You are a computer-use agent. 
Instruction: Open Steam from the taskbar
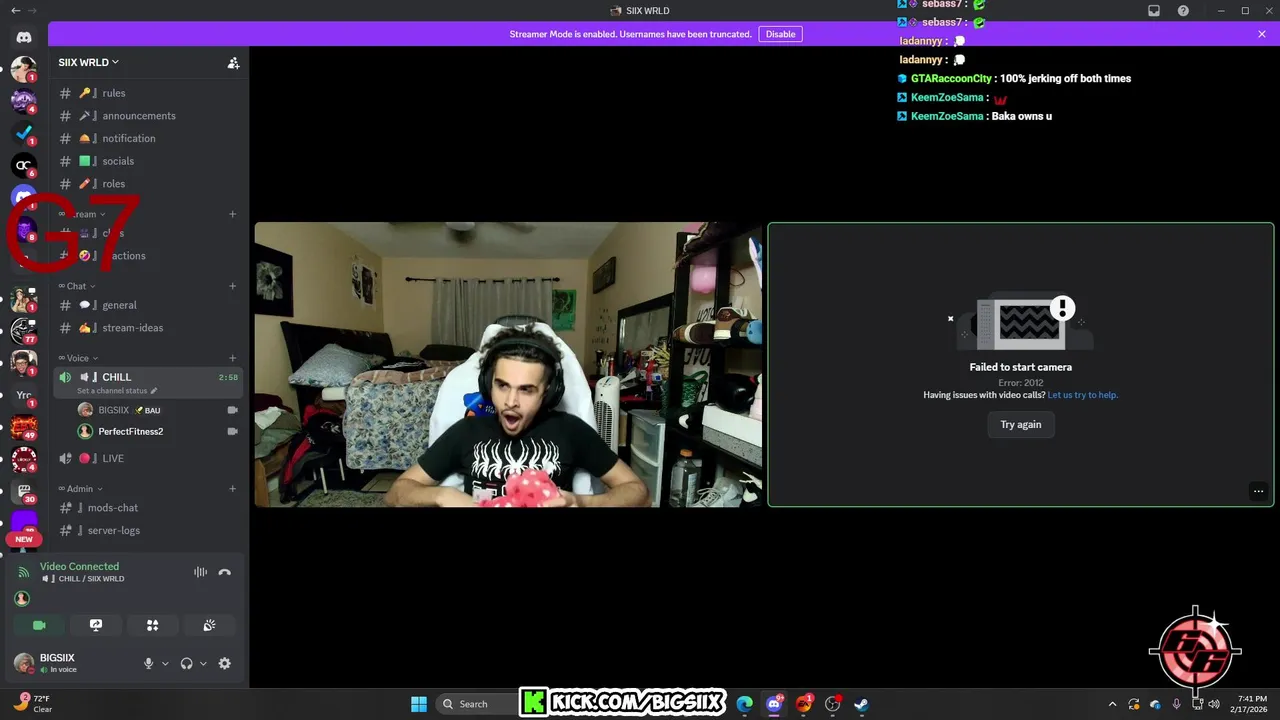click(x=861, y=704)
